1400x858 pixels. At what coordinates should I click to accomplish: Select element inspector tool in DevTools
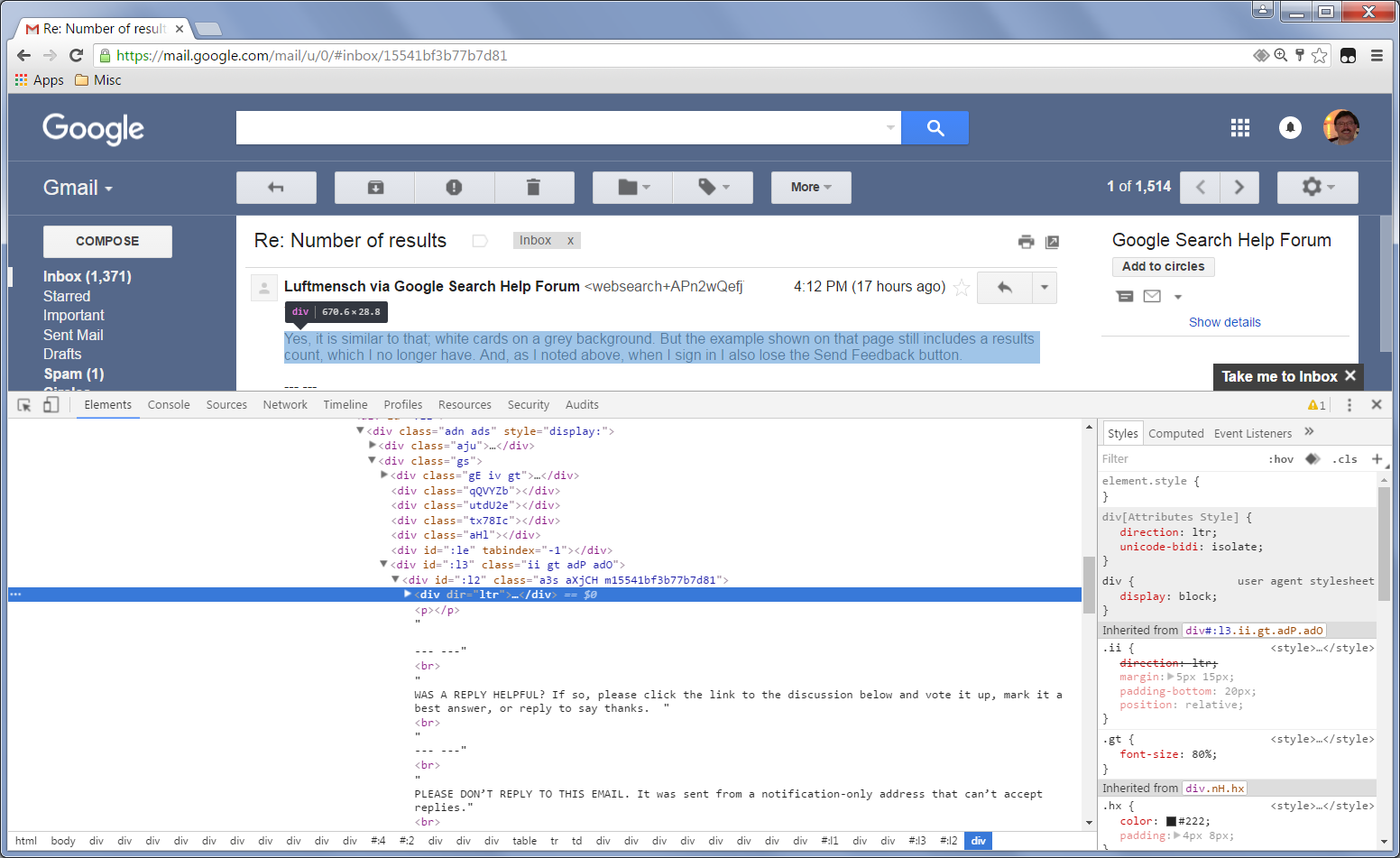tap(24, 405)
